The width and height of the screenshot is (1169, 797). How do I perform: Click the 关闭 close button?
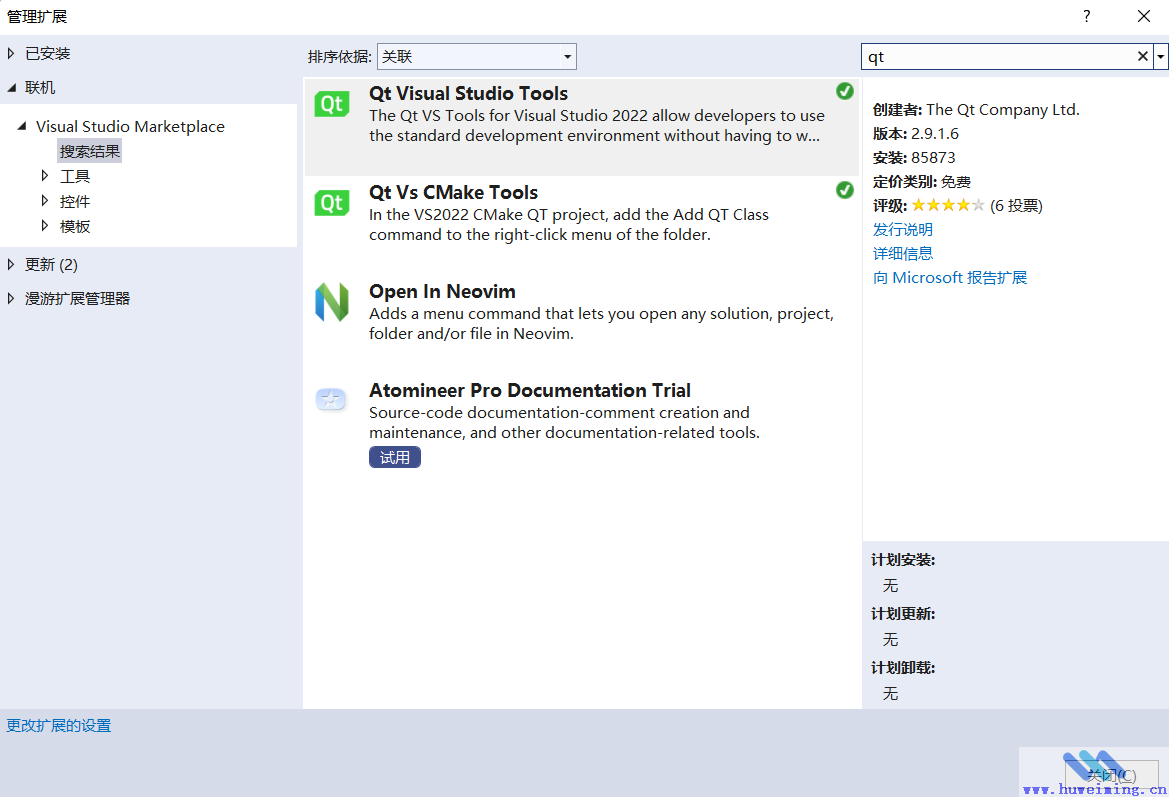click(1111, 775)
